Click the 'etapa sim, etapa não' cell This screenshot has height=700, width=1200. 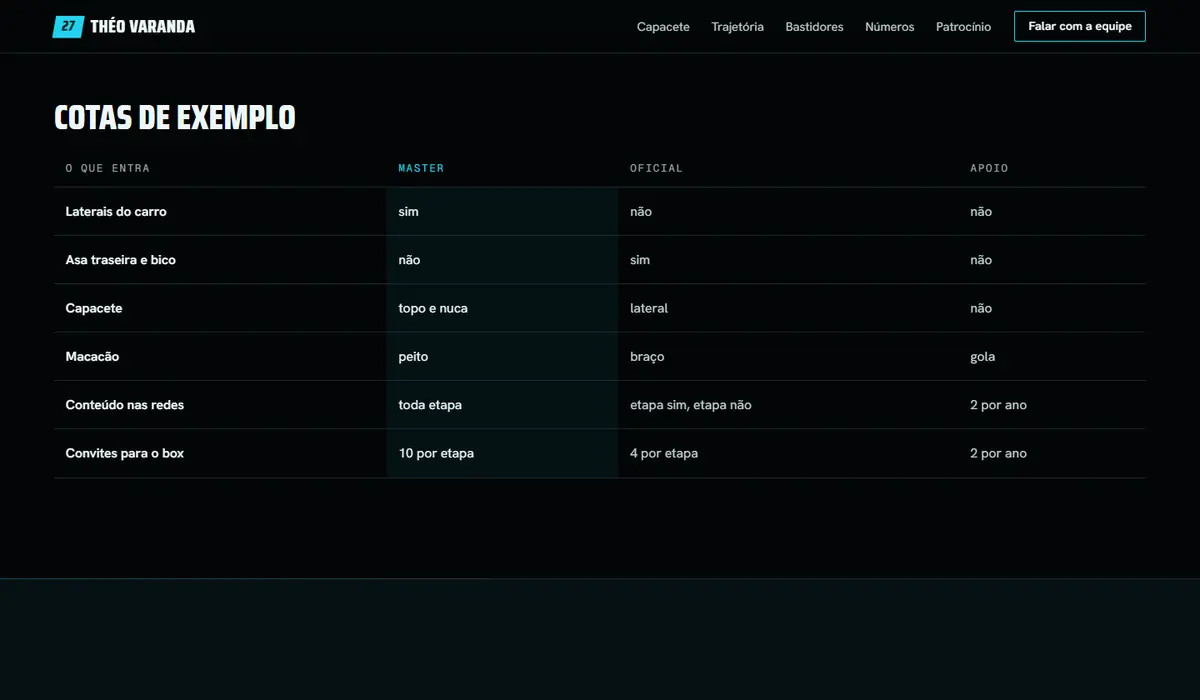point(788,405)
